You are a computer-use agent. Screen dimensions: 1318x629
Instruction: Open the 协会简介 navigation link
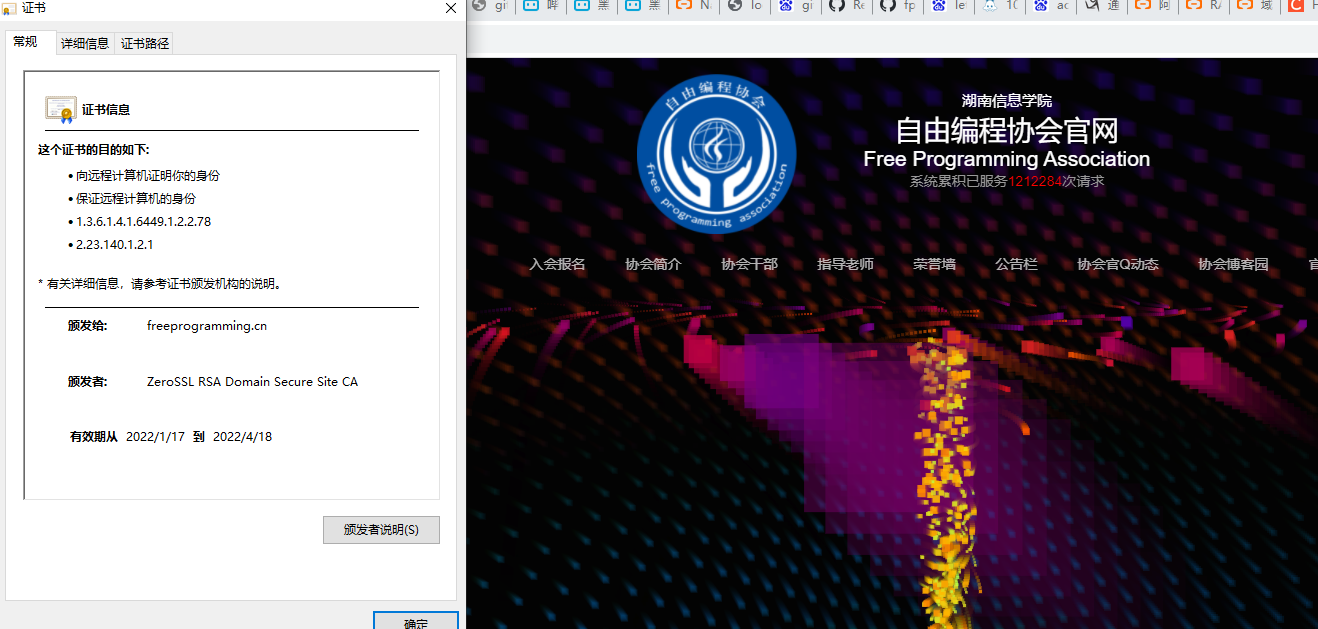(x=653, y=264)
